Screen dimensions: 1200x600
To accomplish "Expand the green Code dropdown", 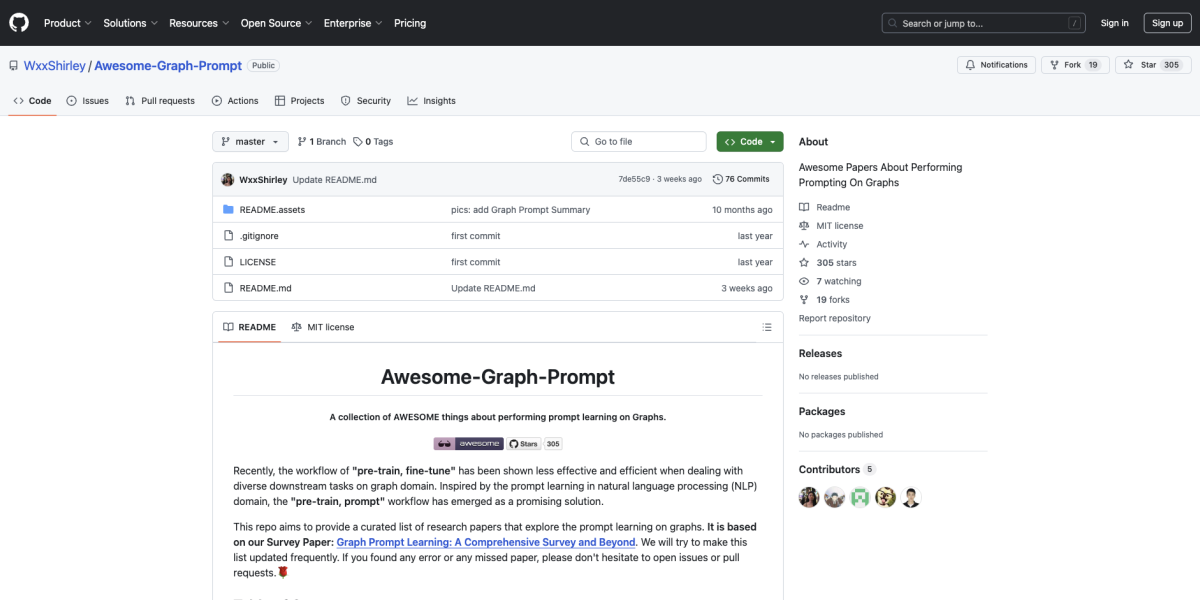I will [x=750, y=142].
